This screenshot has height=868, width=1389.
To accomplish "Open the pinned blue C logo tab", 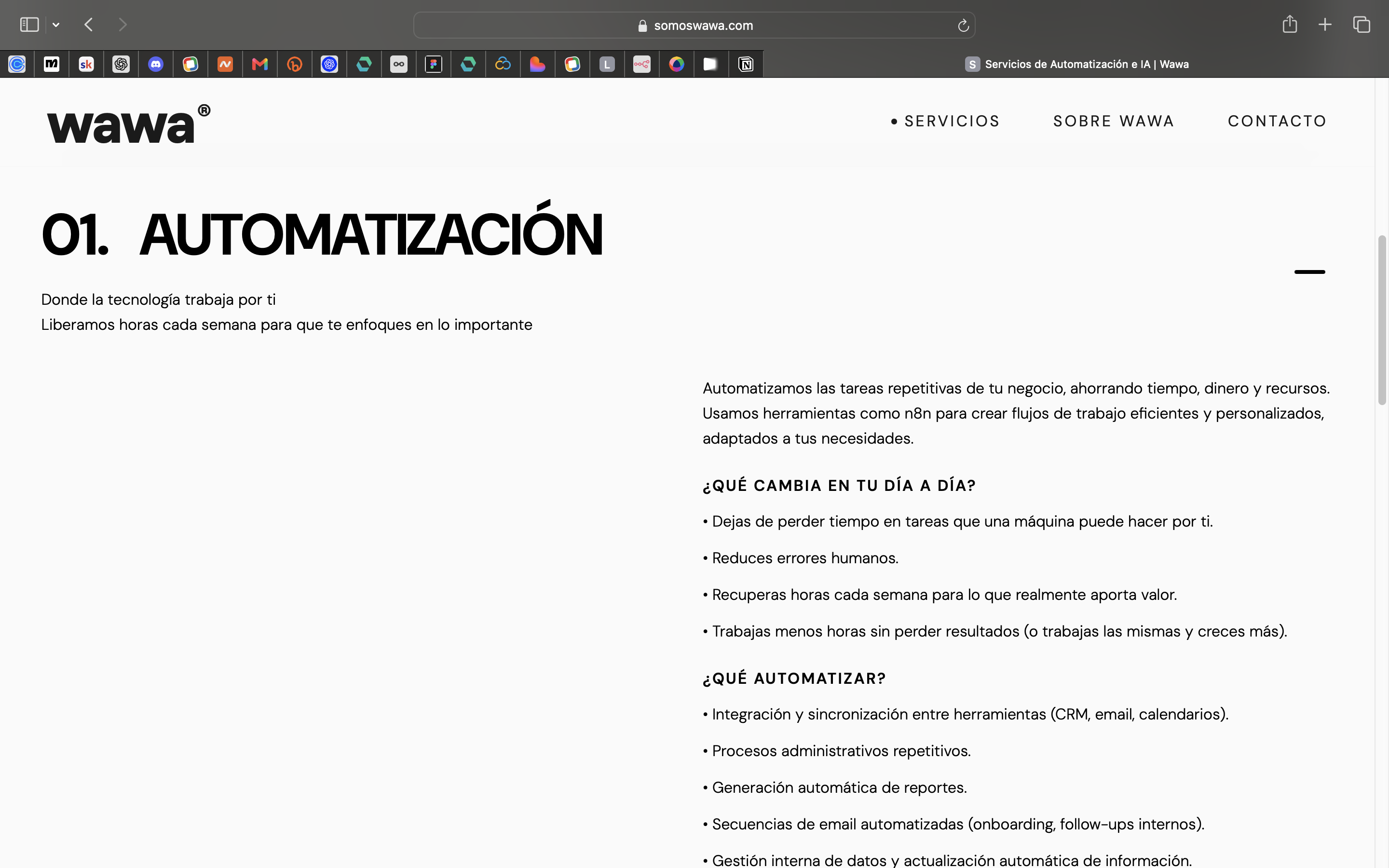I will coord(17,64).
